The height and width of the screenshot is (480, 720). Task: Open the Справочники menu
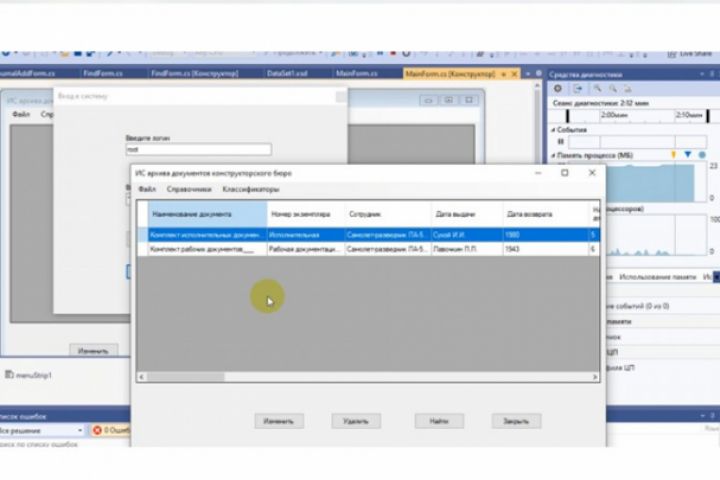[x=189, y=189]
